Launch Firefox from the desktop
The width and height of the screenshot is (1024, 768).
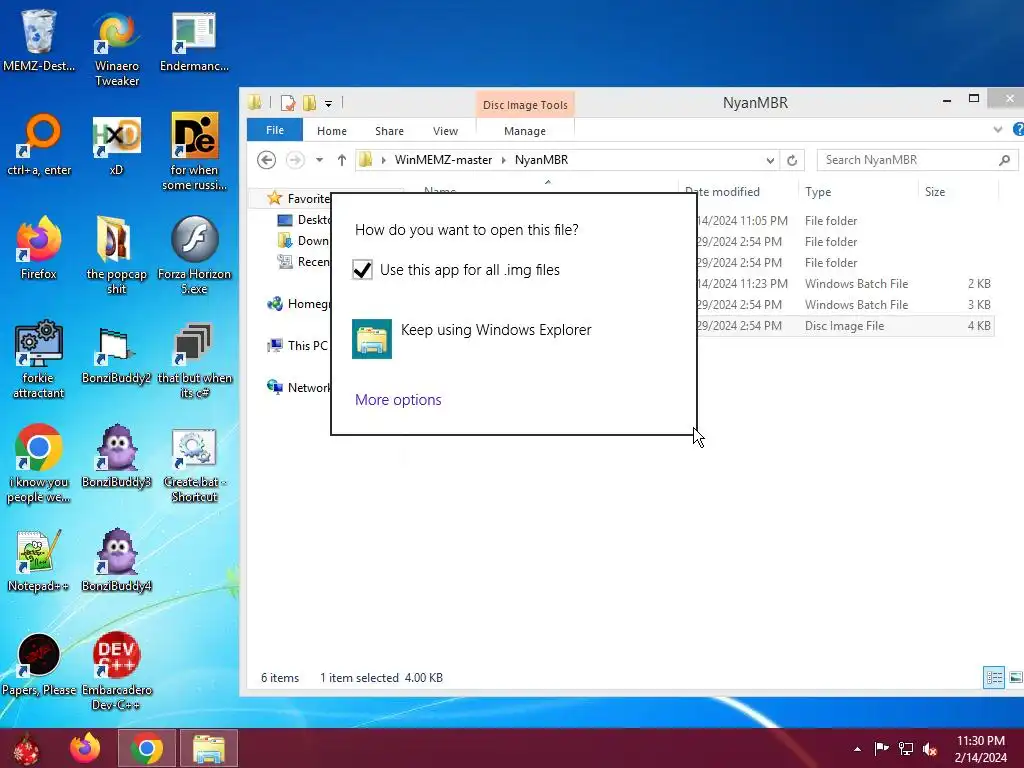[x=39, y=248]
